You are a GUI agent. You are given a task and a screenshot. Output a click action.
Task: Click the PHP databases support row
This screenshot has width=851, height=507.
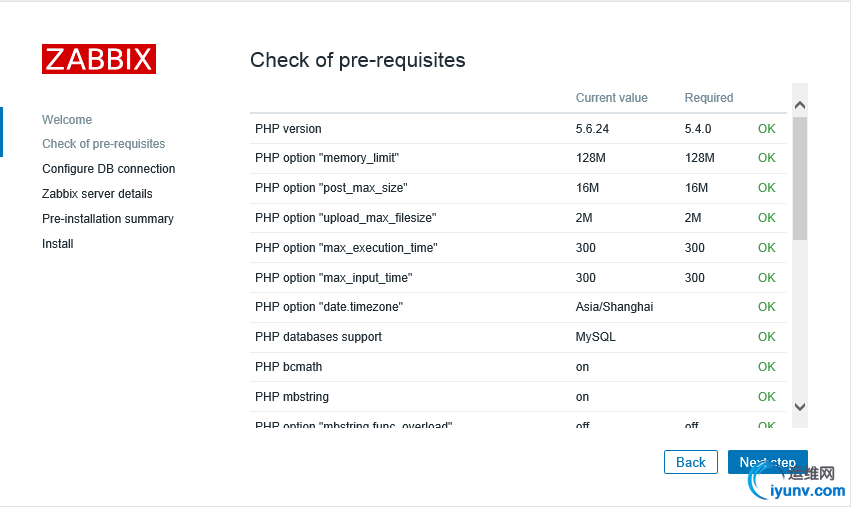(x=518, y=337)
